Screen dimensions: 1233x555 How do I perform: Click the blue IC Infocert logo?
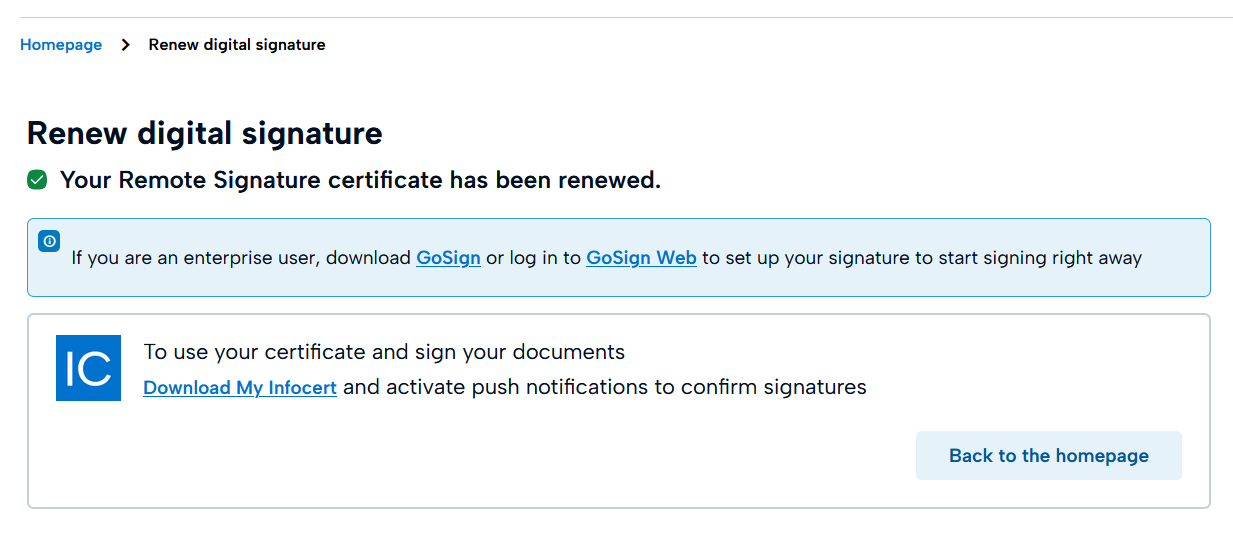[88, 368]
